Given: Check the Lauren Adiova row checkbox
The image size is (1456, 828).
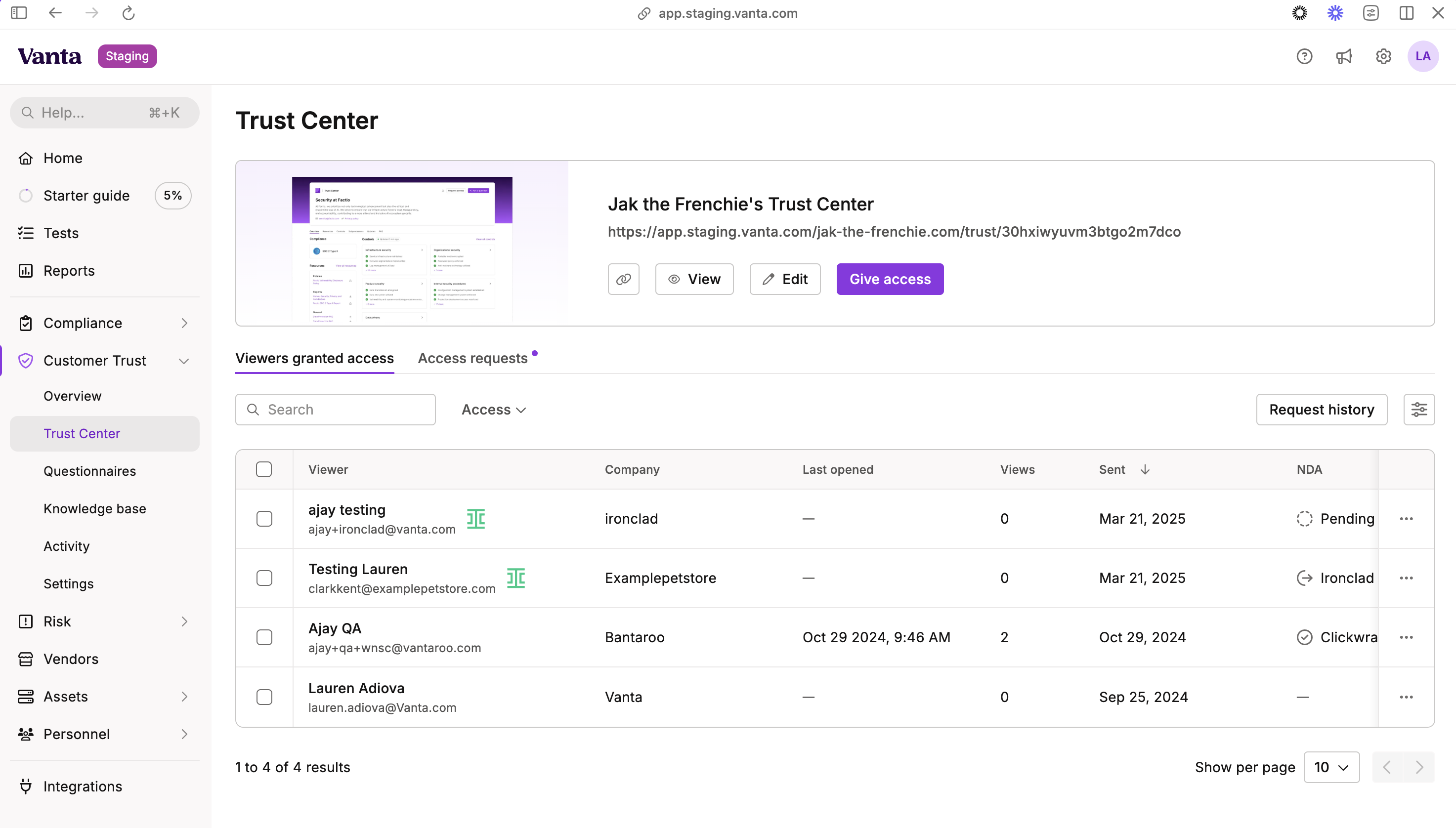Looking at the screenshot, I should (x=264, y=697).
